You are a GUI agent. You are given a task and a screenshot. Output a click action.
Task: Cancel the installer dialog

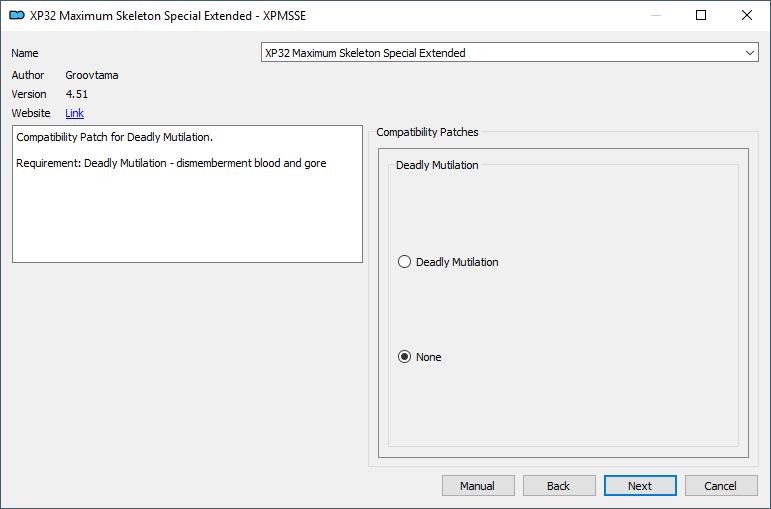[x=721, y=486]
